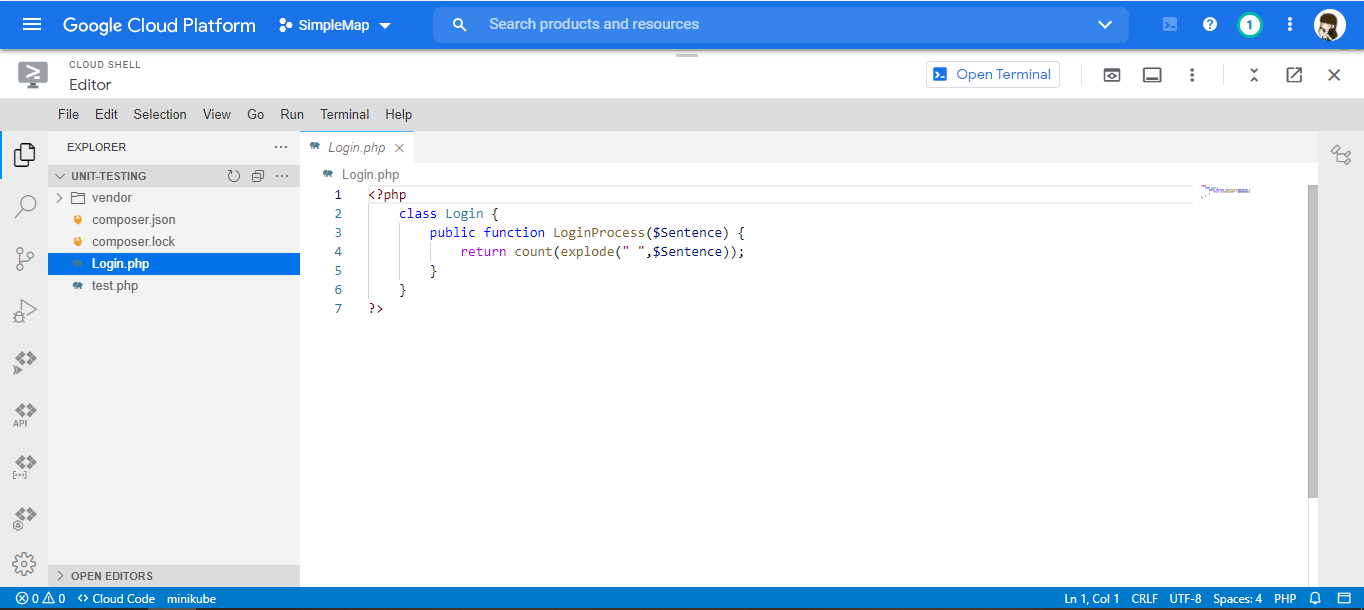Click the Cloud Code status bar item
This screenshot has height=610, width=1364.
click(116, 599)
